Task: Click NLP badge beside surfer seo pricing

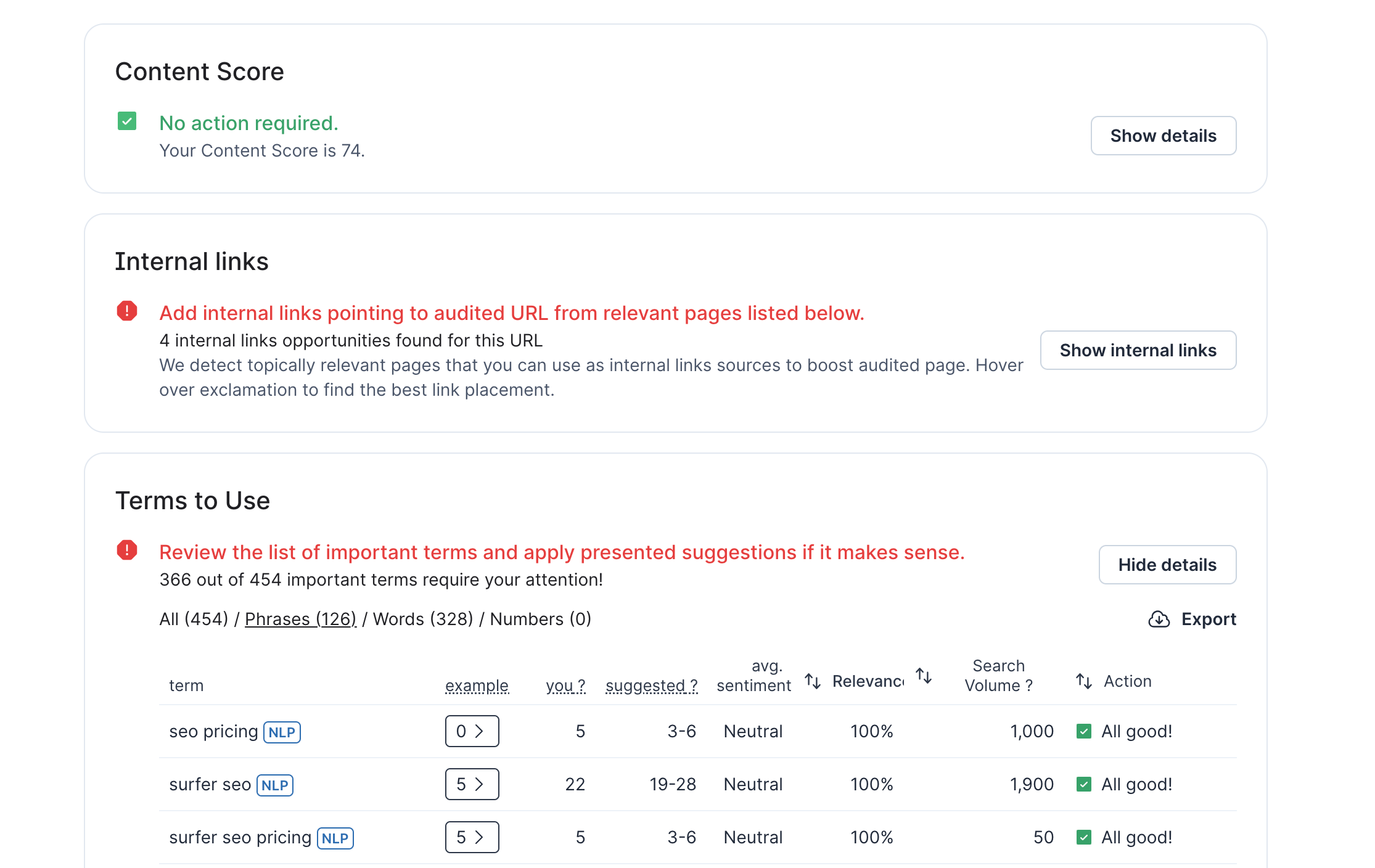Action: pyautogui.click(x=335, y=838)
